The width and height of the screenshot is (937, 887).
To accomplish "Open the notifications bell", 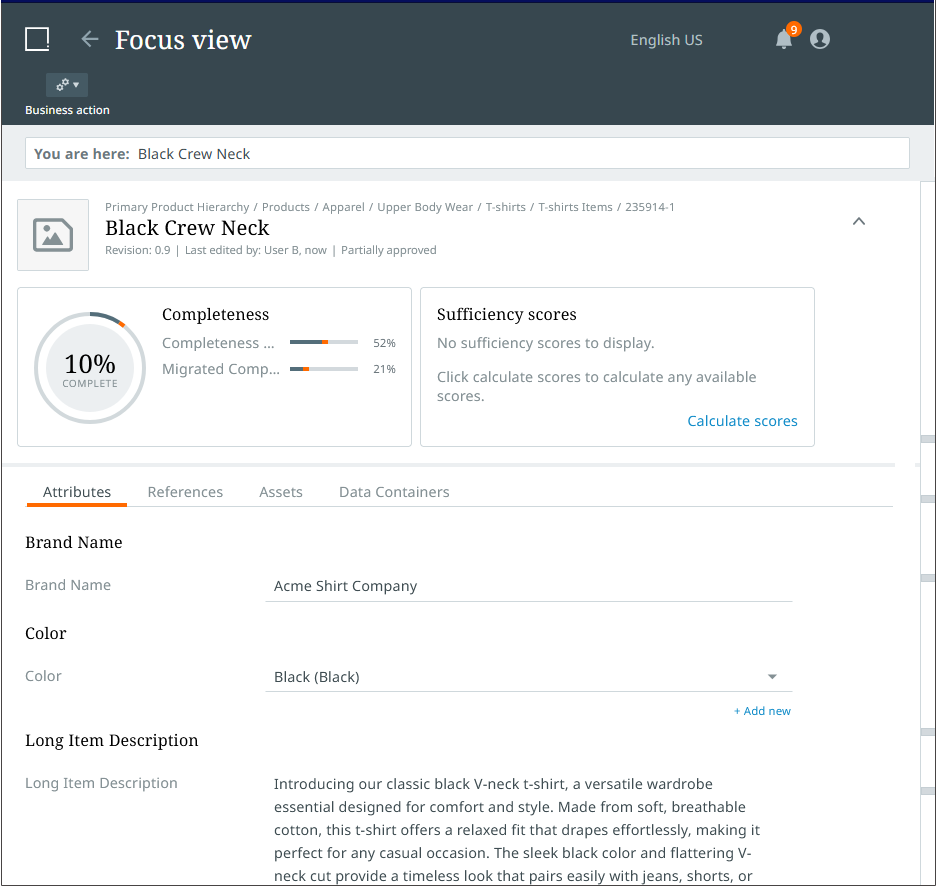I will coord(784,40).
